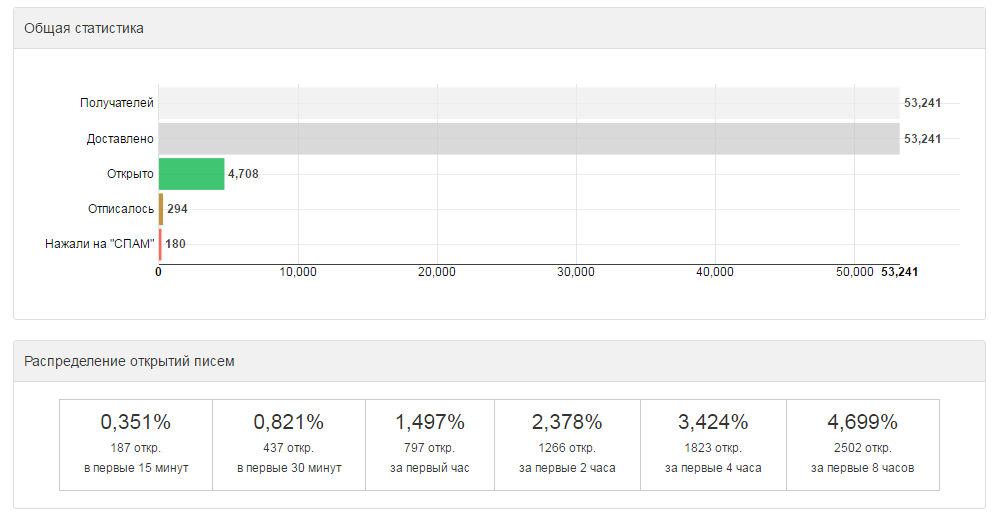Open the 0,351% first 15 minutes cell
Screen dimensions: 1000x520
(136, 445)
